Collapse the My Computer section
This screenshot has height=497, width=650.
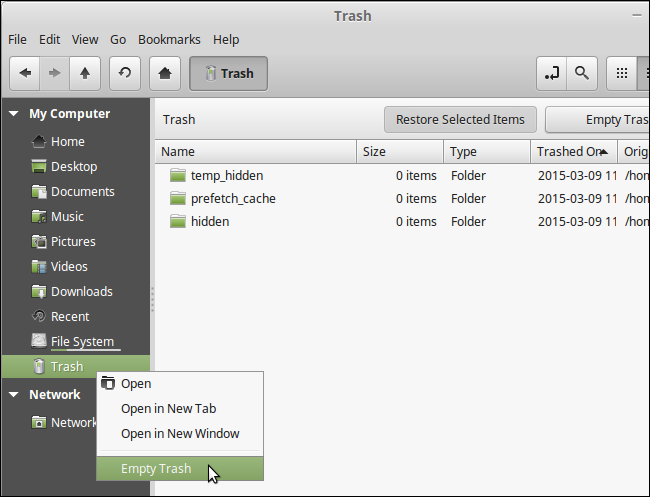pyautogui.click(x=14, y=114)
